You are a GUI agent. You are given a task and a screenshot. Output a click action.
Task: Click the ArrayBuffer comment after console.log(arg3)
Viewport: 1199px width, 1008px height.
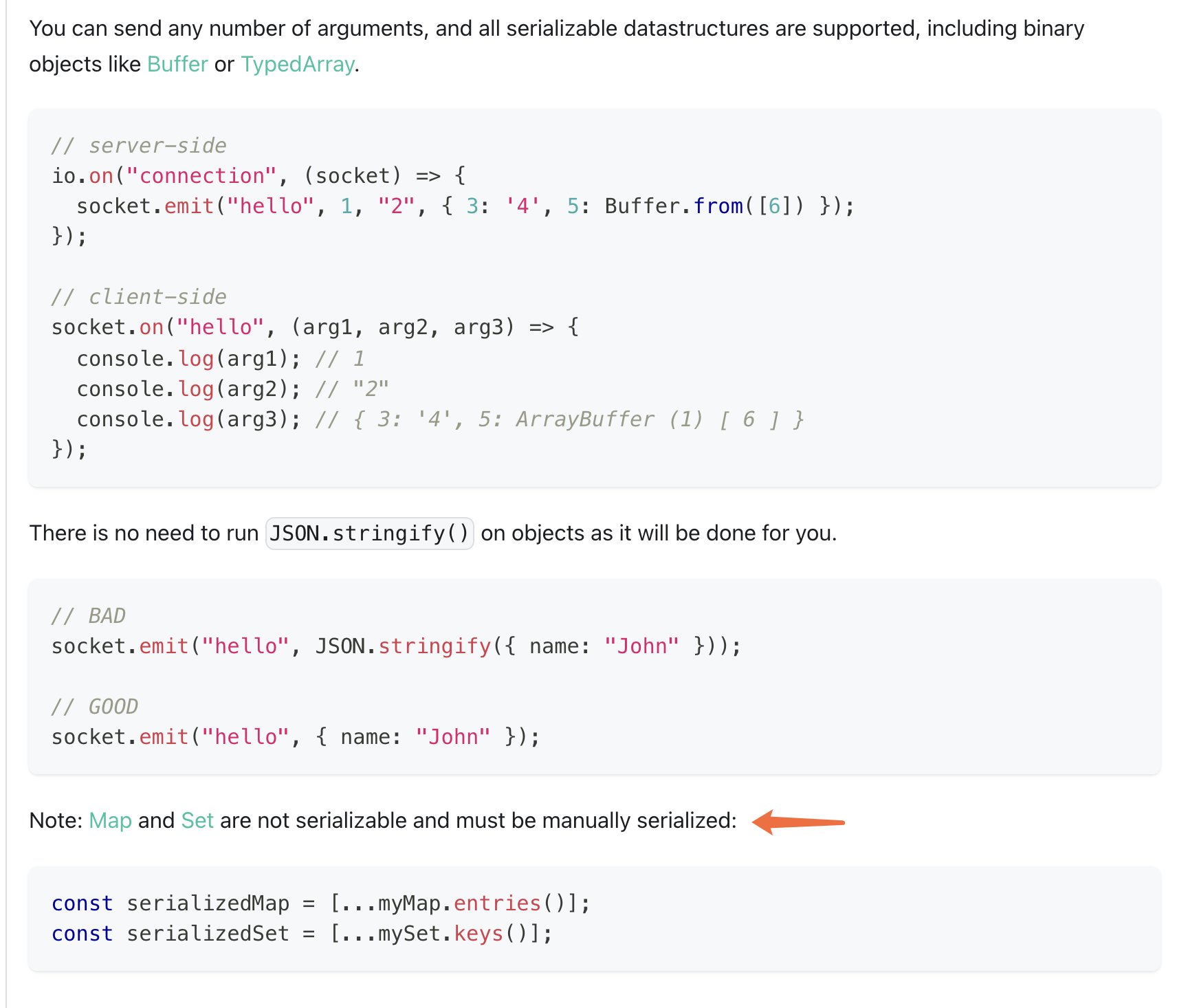tap(560, 419)
